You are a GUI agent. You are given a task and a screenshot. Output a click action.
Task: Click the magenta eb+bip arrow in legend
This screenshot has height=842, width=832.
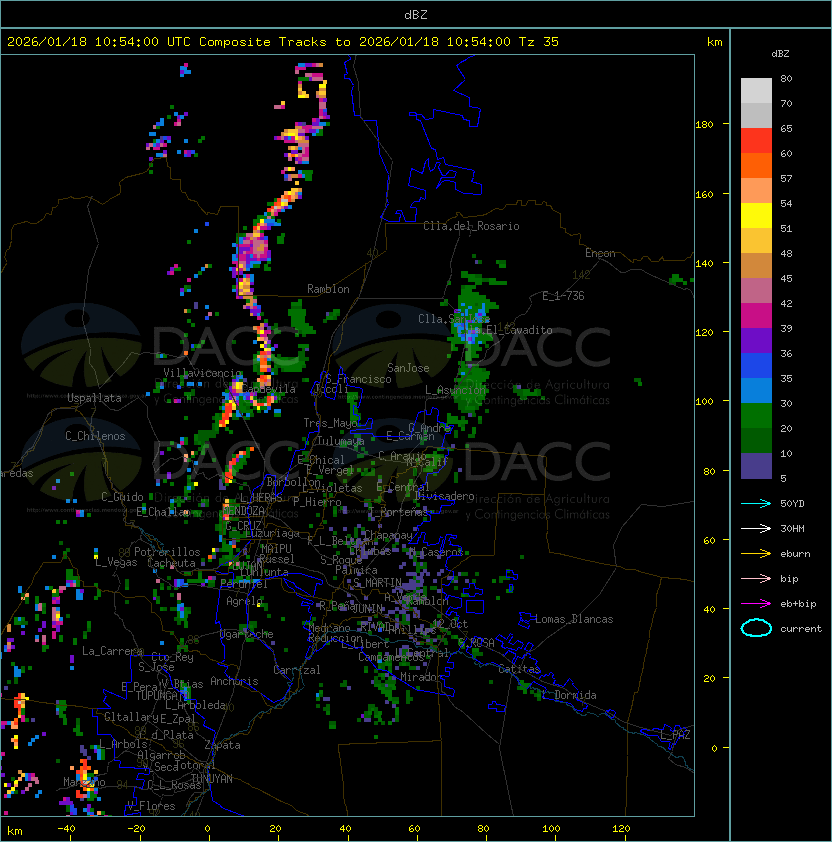(756, 604)
